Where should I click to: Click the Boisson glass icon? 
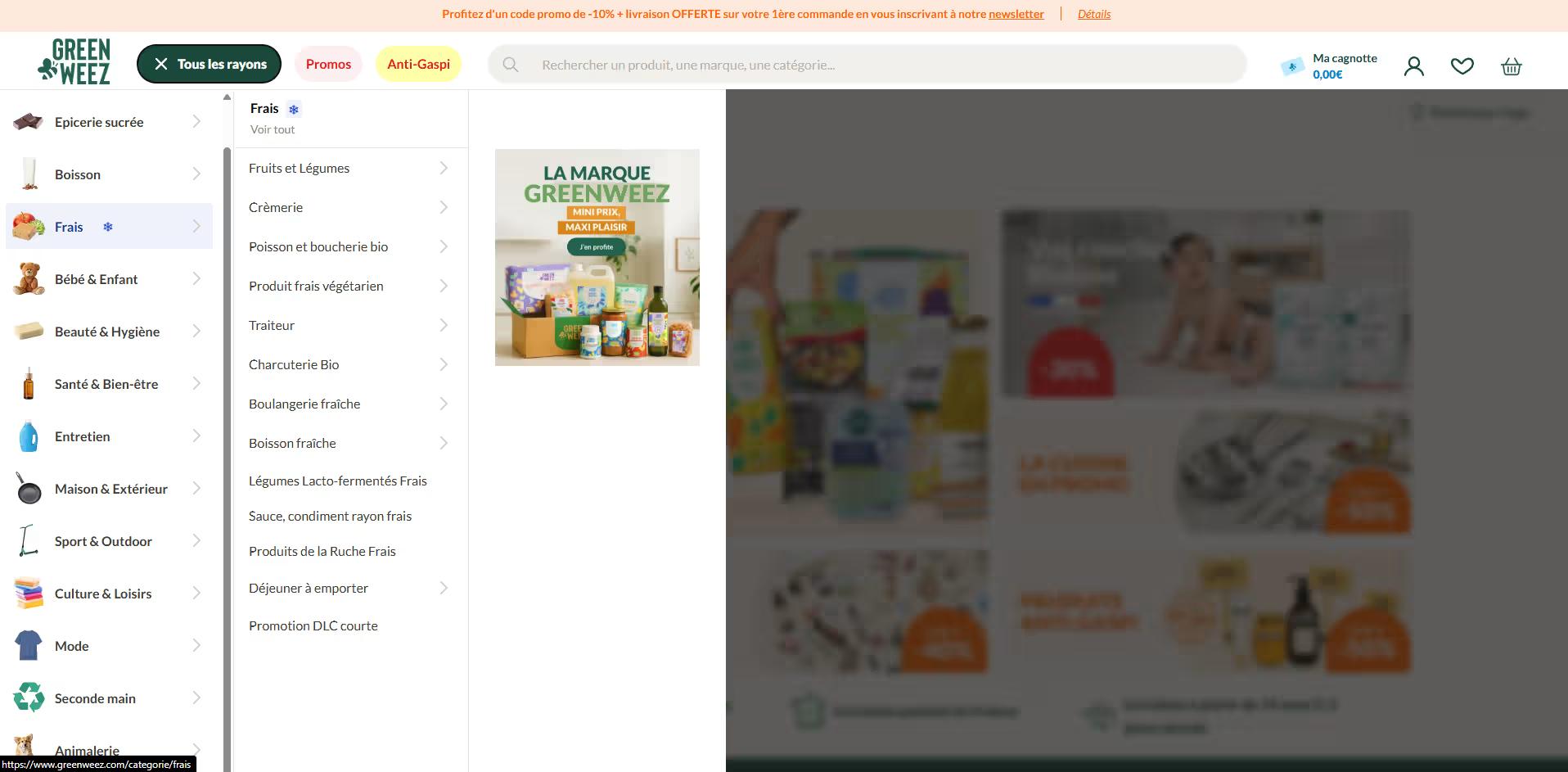click(x=29, y=174)
